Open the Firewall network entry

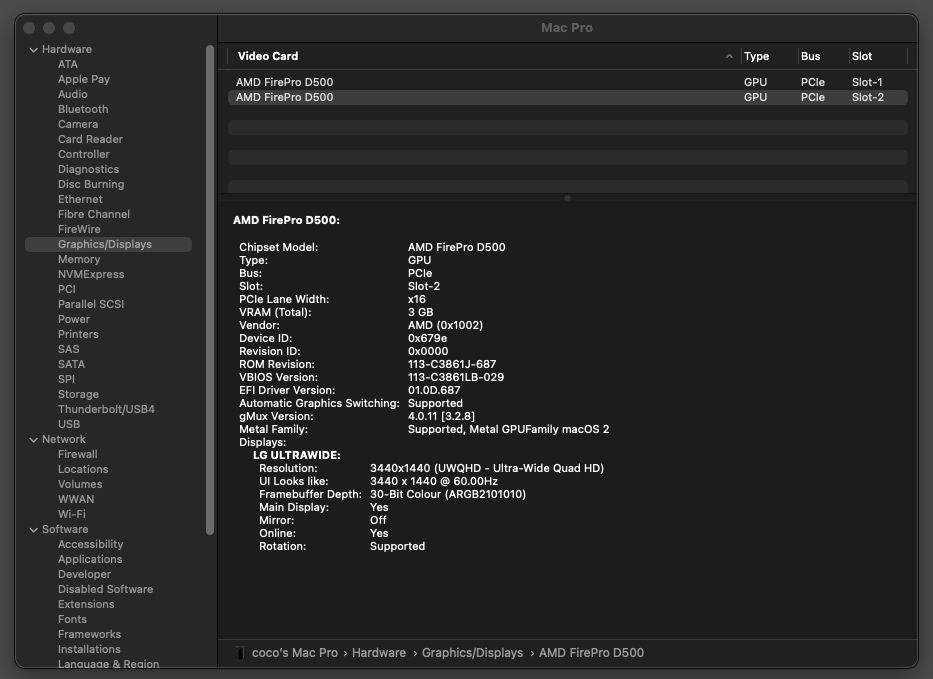click(x=78, y=454)
